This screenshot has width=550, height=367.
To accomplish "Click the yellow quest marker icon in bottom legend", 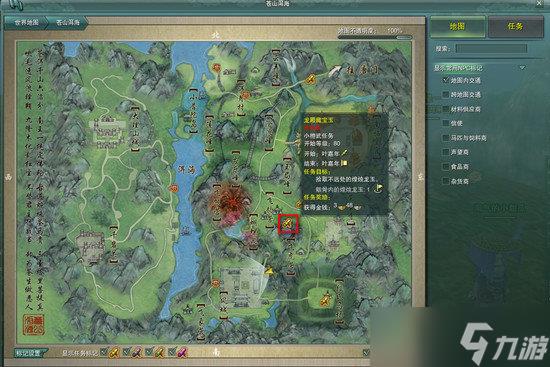I will (114, 352).
